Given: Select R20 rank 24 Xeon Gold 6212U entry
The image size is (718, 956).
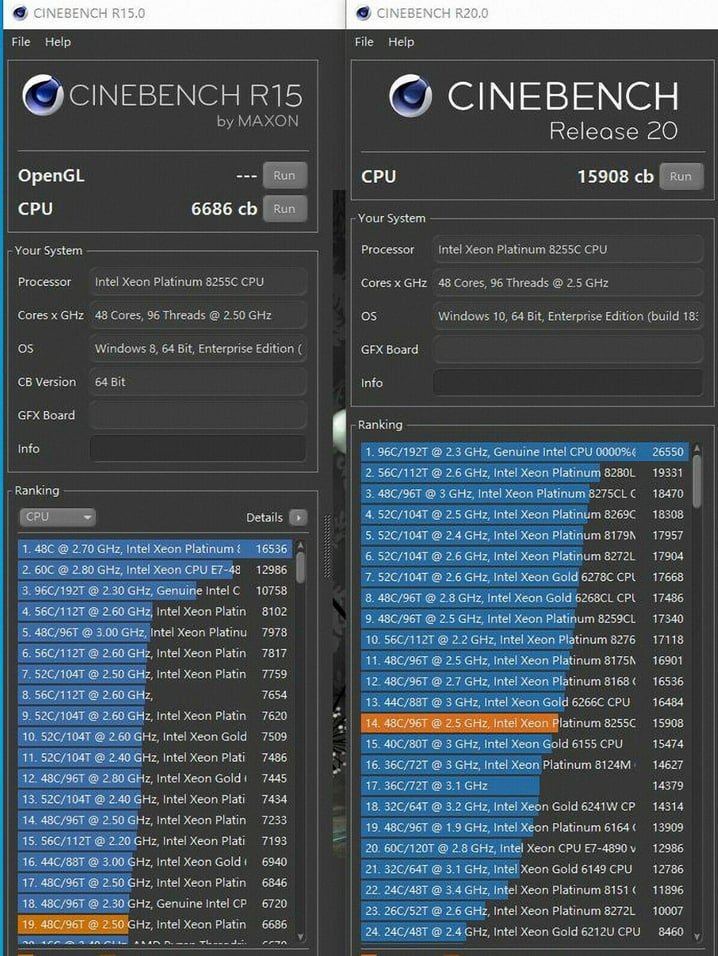Looking at the screenshot, I should tap(525, 932).
